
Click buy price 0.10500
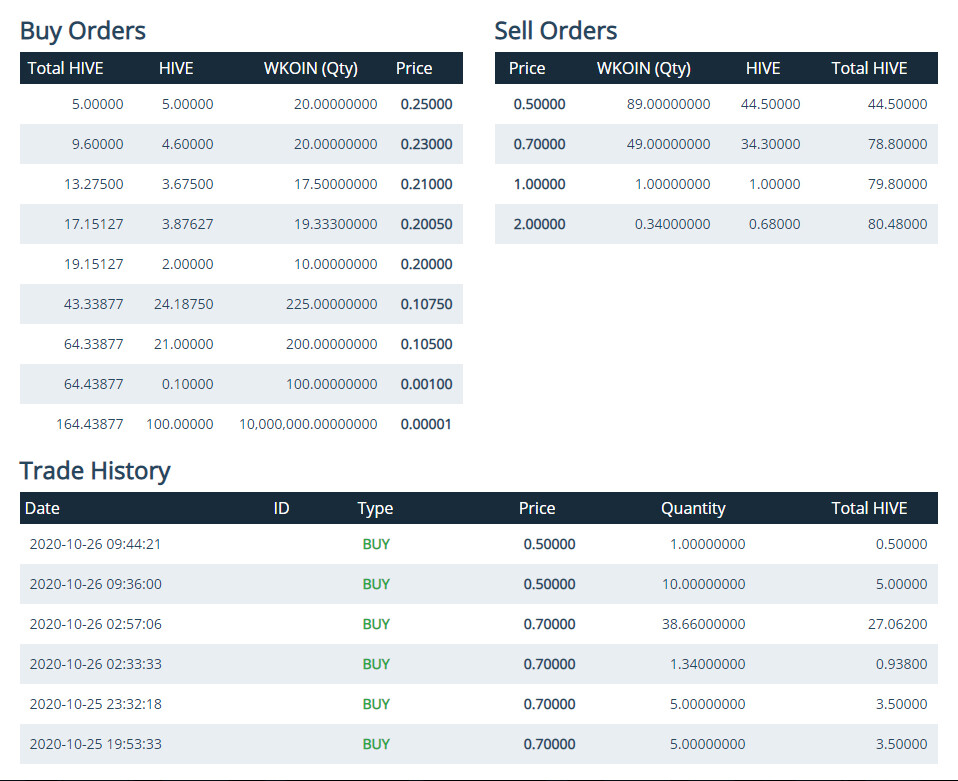coord(426,344)
